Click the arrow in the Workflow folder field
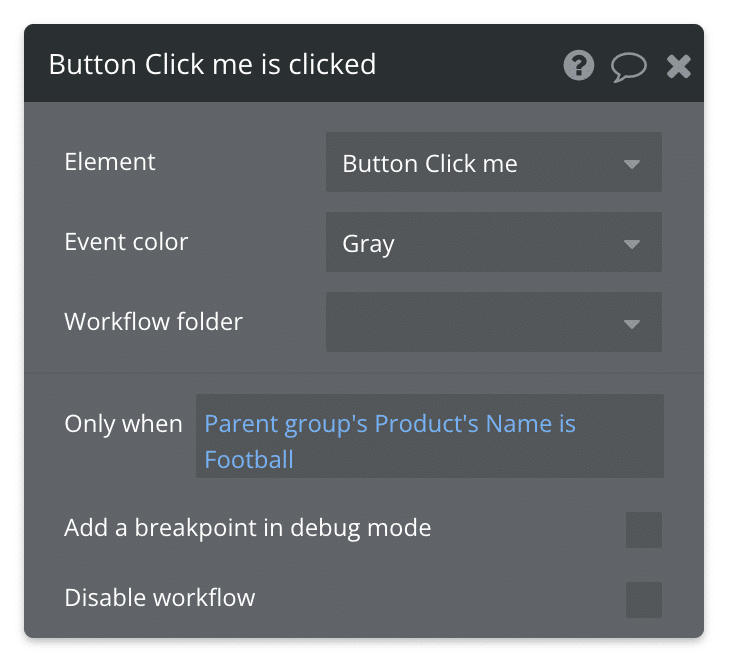 [631, 324]
